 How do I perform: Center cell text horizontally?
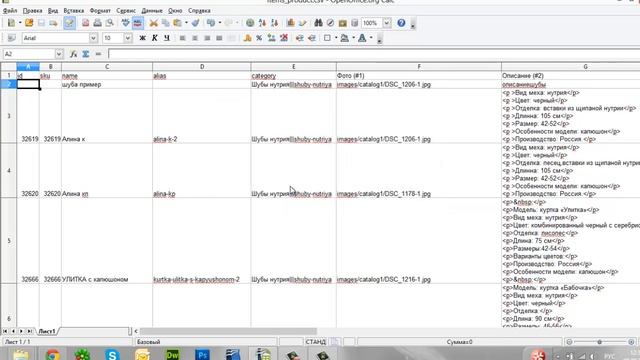click(x=195, y=38)
